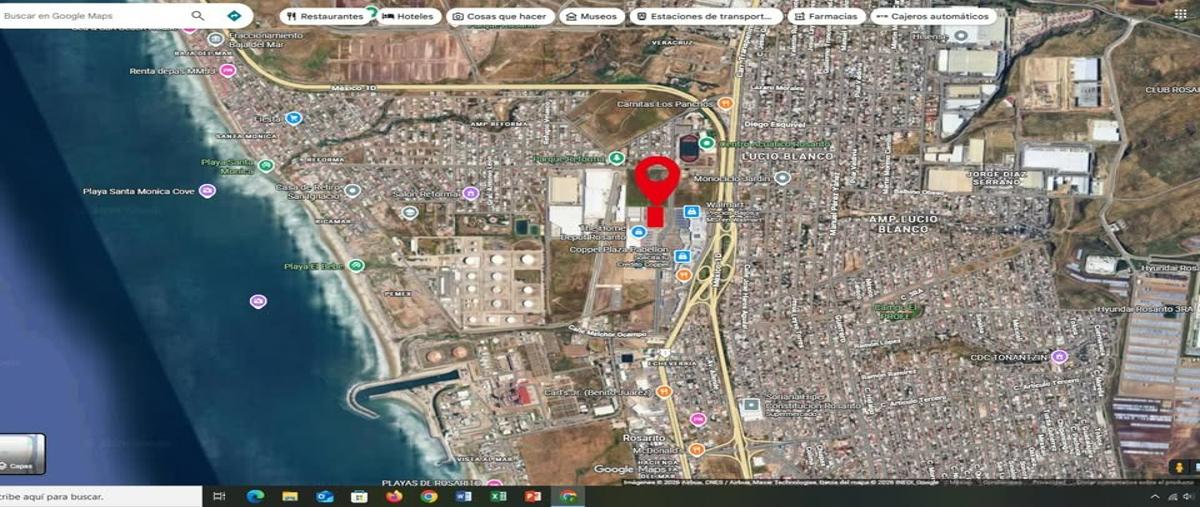Click the Playa Santa Monica Cove camera pin
Viewport: 1200px width, 507px height.
tap(207, 191)
